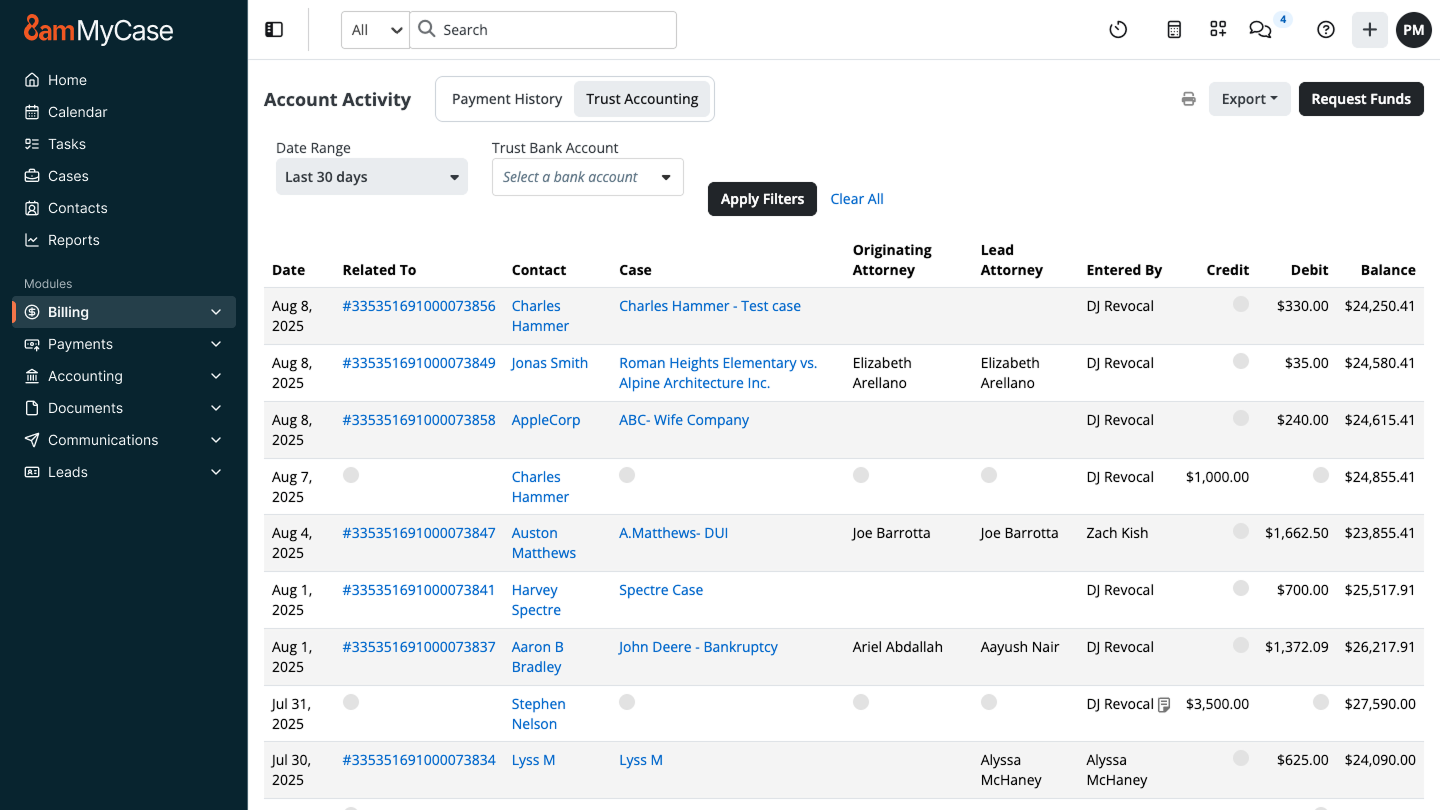The image size is (1440, 810).
Task: Click the Clear All link
Action: pos(857,198)
